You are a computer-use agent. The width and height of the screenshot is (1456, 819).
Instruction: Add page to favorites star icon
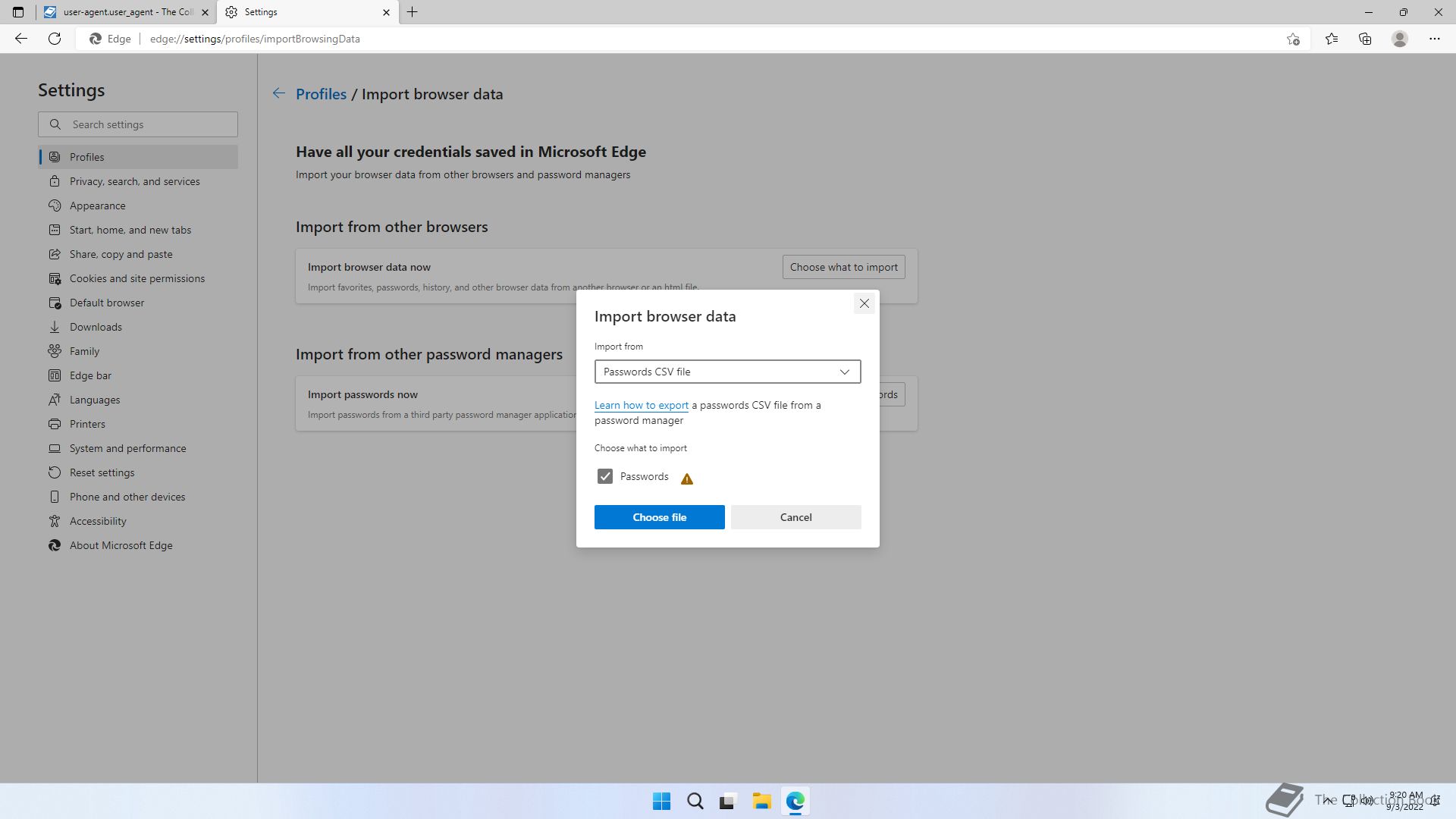1293,39
